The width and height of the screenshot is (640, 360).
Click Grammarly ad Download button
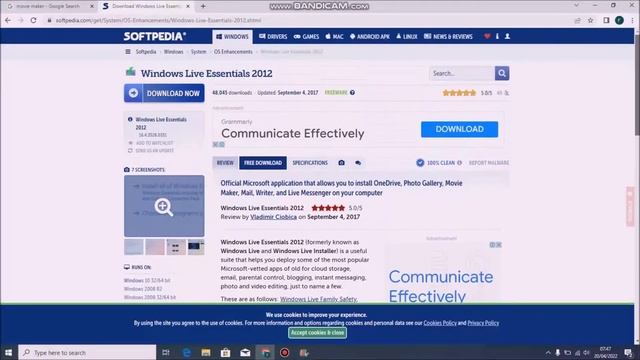pos(460,129)
